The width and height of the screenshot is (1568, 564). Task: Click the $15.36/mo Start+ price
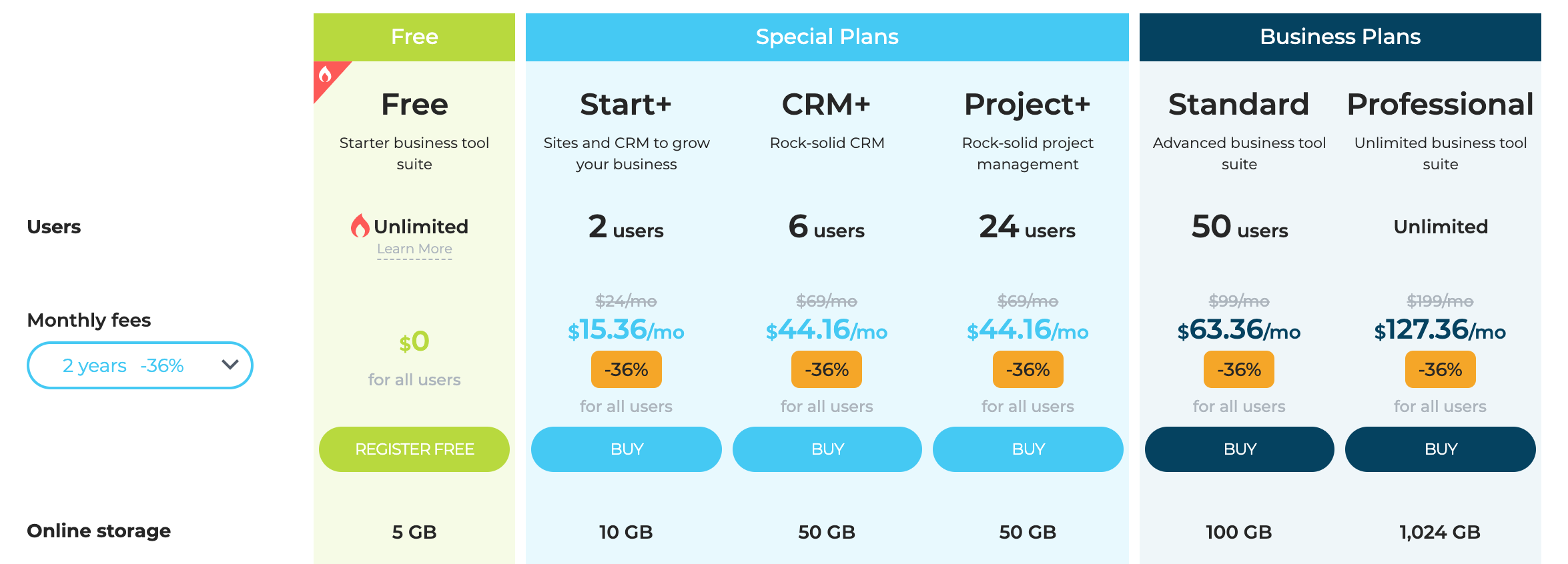pos(626,330)
